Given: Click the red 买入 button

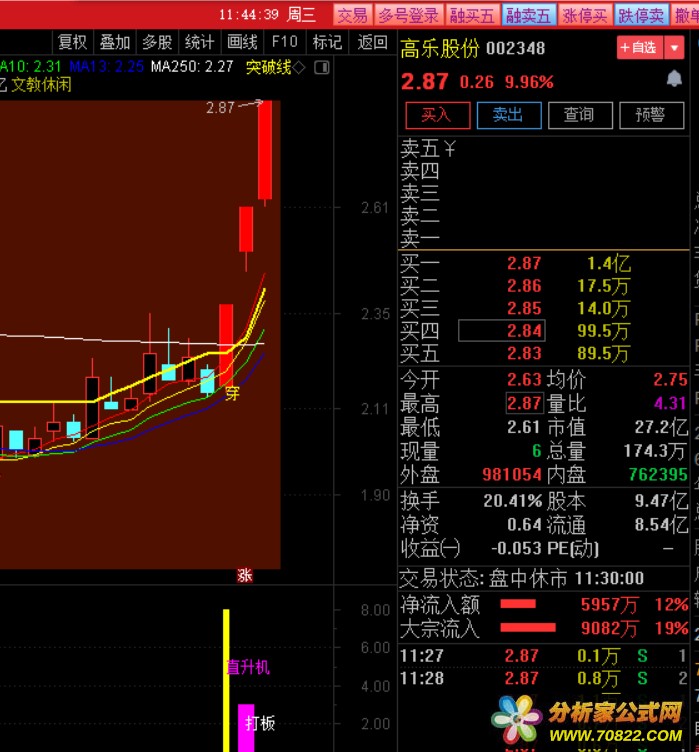Looking at the screenshot, I should (x=437, y=115).
